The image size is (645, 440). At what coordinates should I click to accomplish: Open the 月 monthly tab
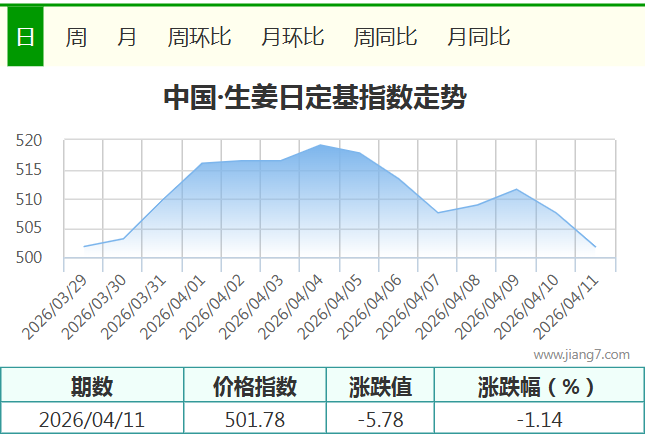click(x=127, y=37)
